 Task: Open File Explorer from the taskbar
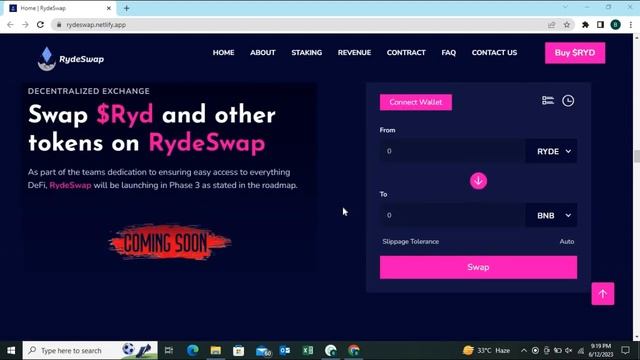[216, 350]
